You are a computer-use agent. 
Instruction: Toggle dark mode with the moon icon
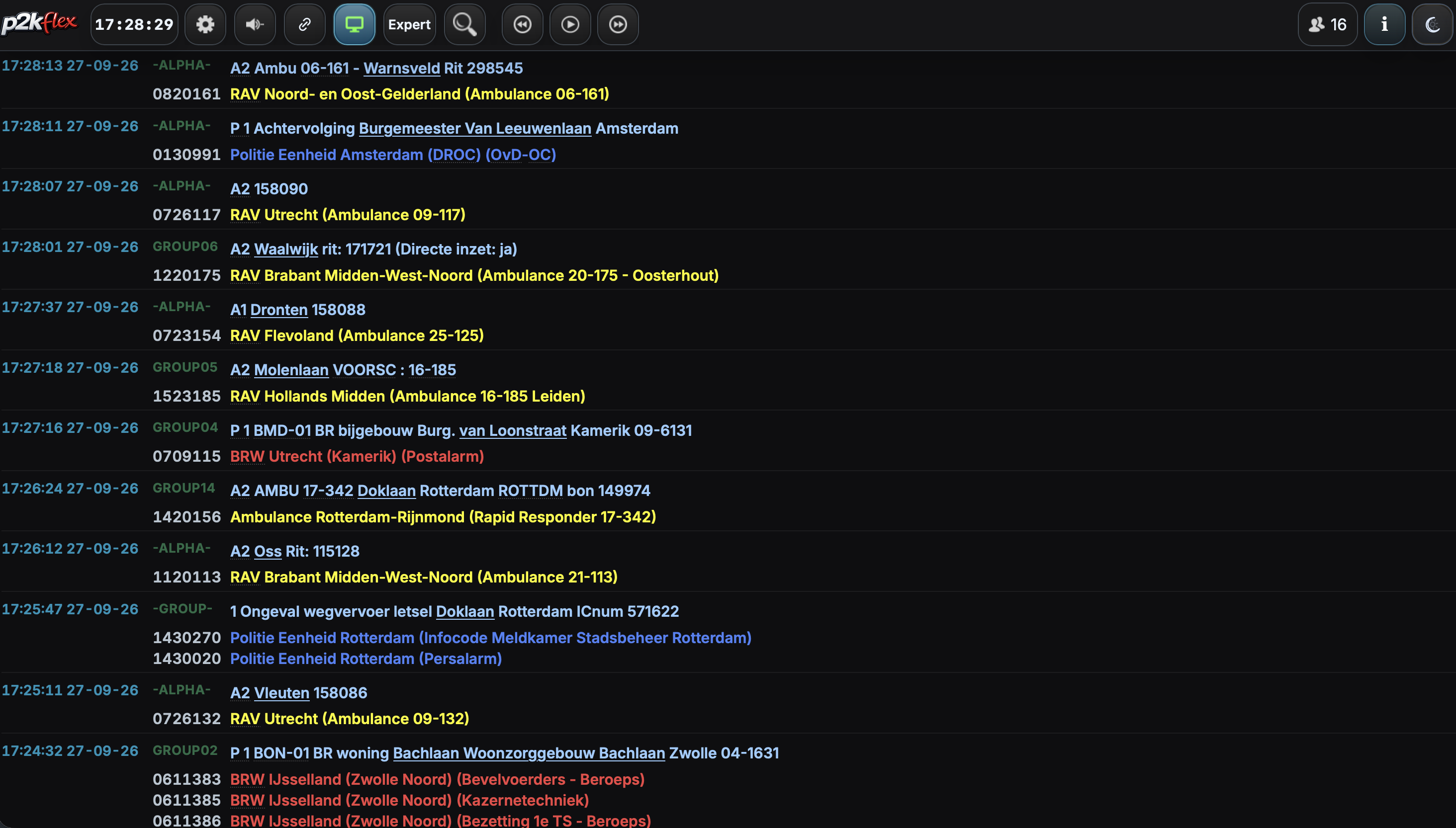(x=1432, y=24)
